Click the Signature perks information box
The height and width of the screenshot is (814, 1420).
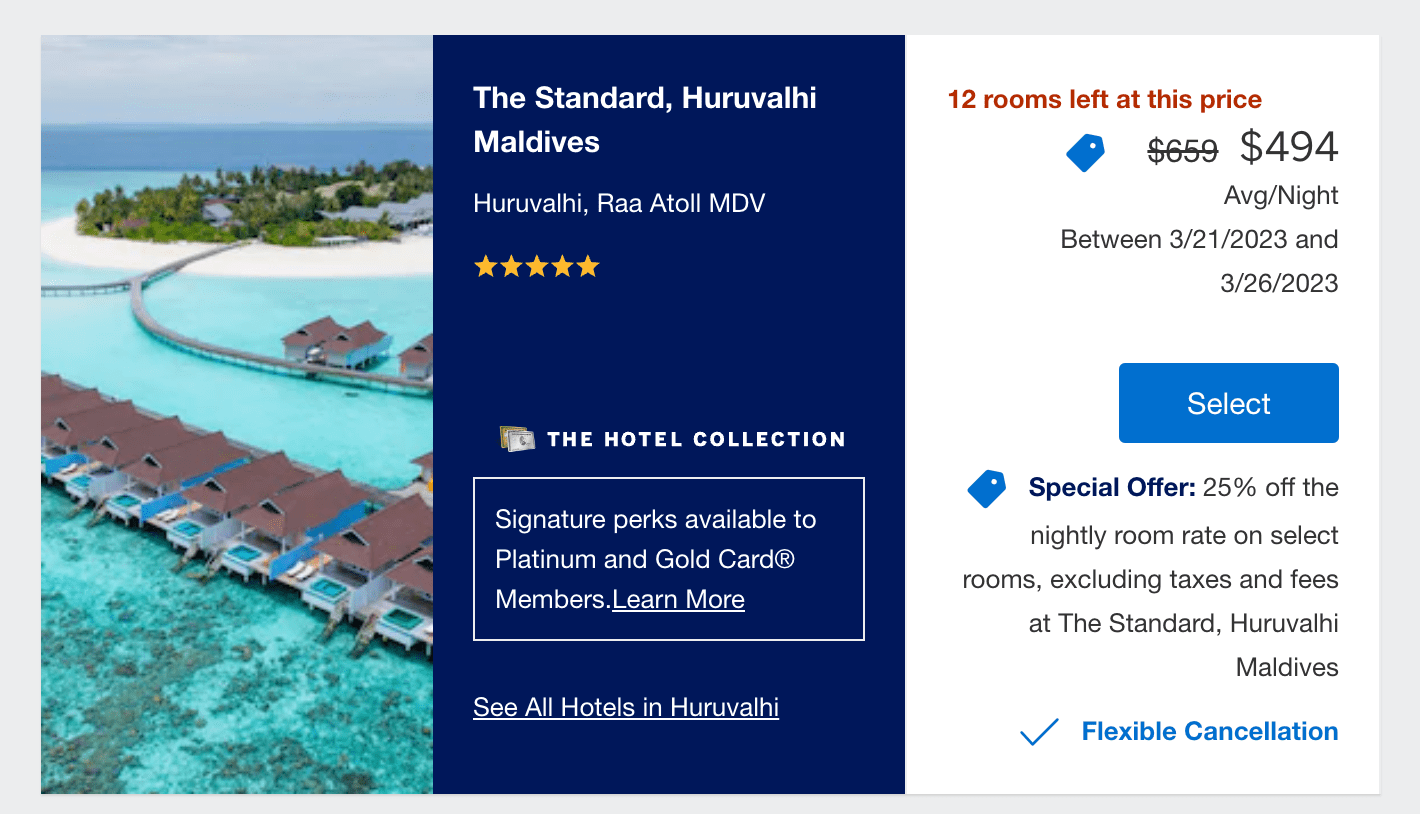click(x=668, y=558)
